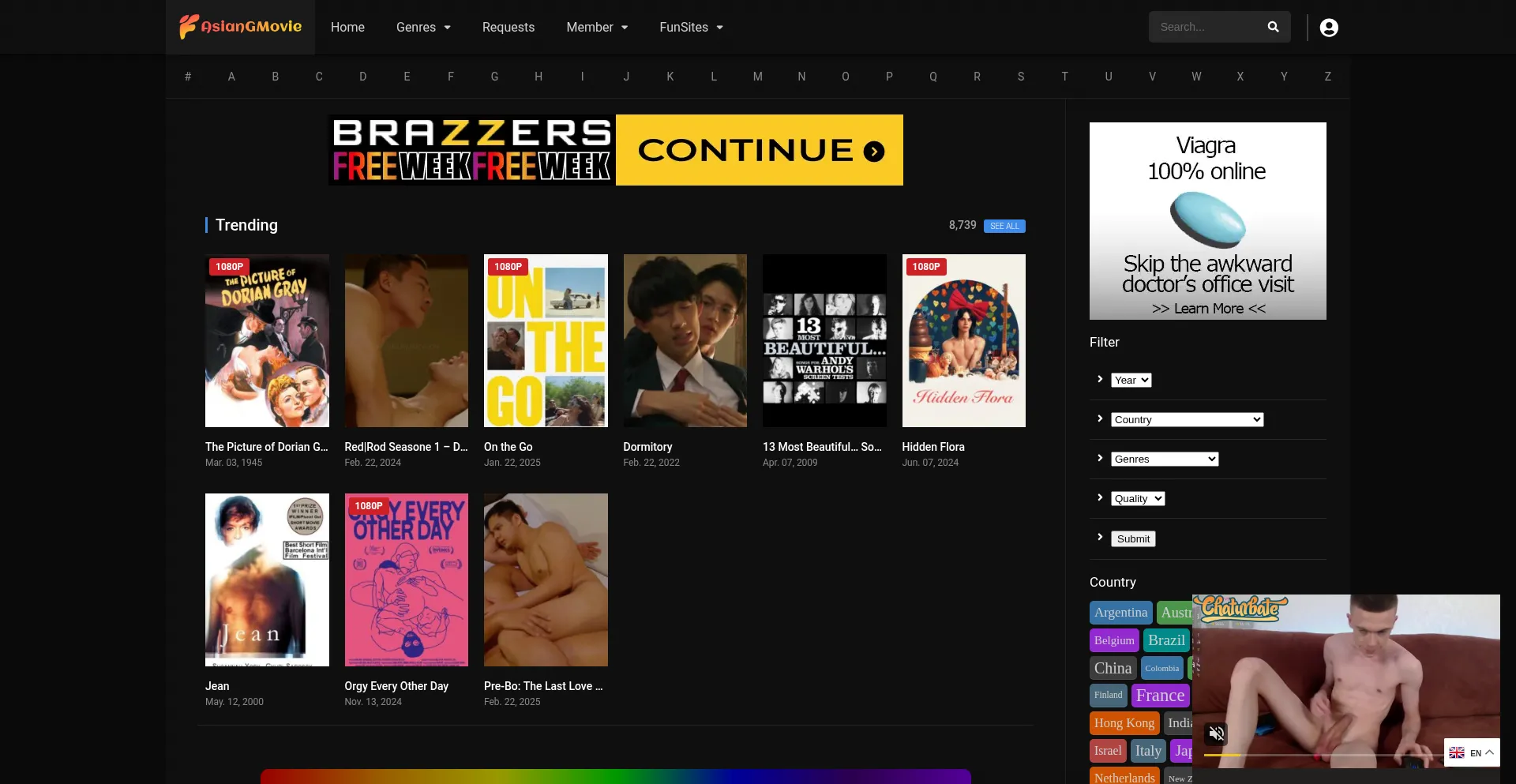Screen dimensions: 1516x784
Task: Open the Genres filter dropdown
Action: tap(1164, 460)
